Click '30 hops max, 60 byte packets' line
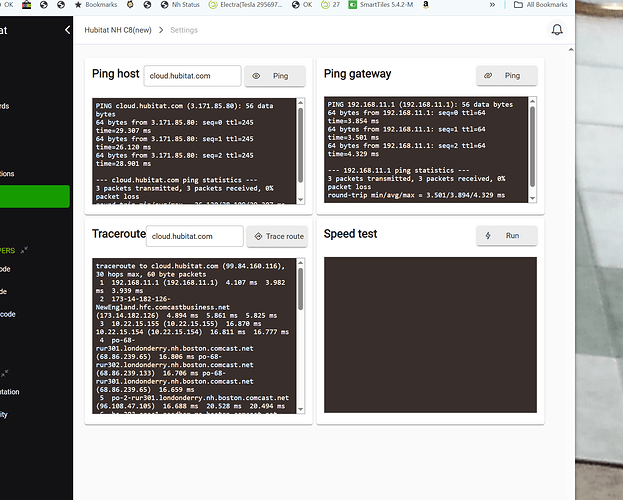623x500 pixels. [151, 274]
